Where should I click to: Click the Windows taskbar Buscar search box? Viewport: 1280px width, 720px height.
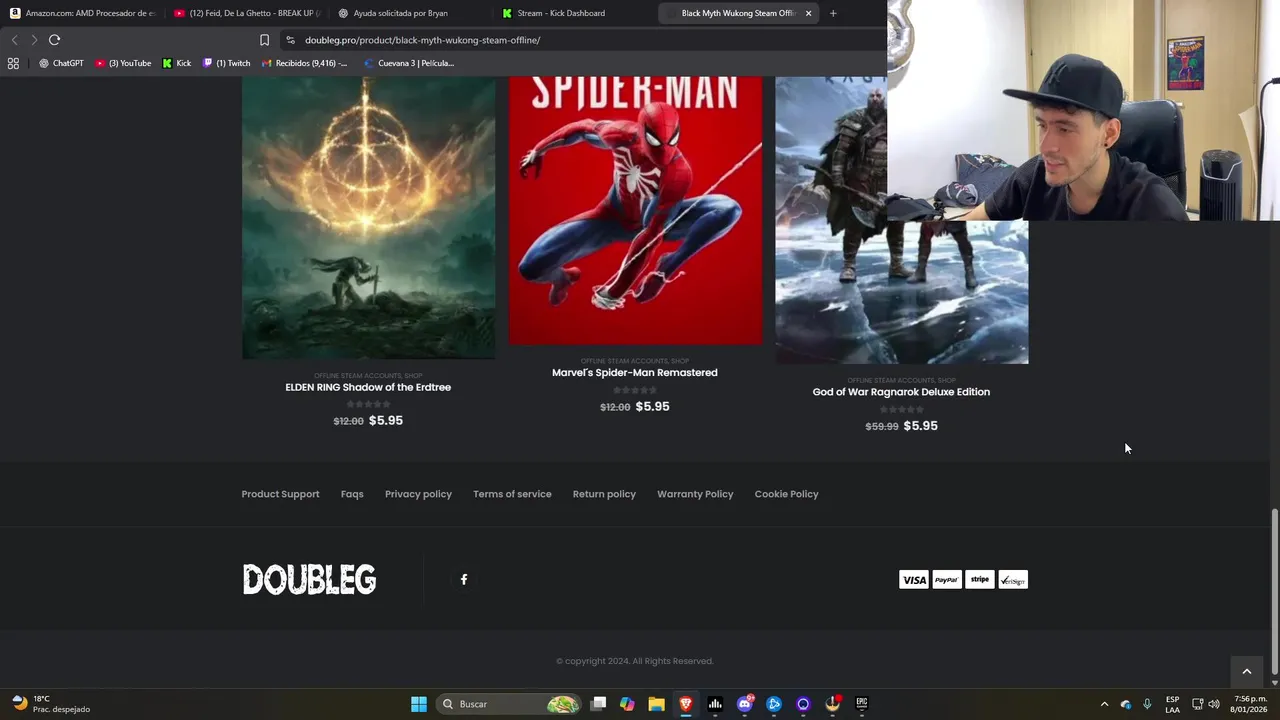(510, 704)
